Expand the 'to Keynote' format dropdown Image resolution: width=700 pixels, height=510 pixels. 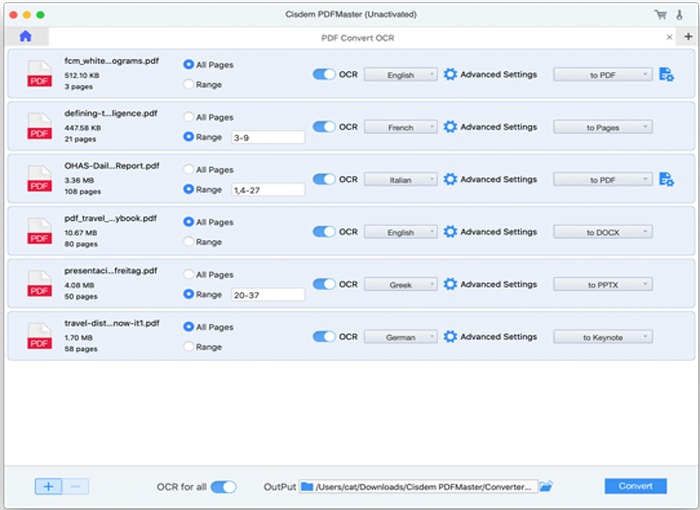tap(602, 337)
